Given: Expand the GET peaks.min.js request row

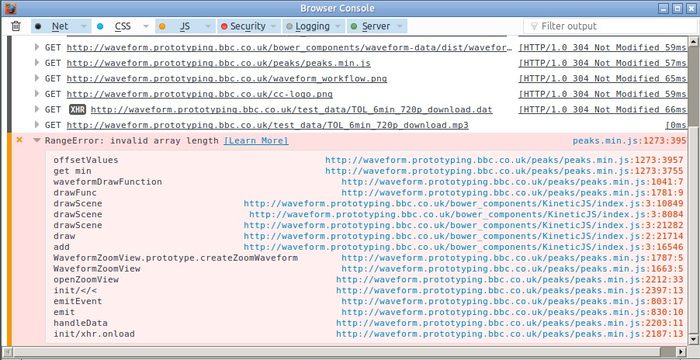Looking at the screenshot, I should [37, 63].
